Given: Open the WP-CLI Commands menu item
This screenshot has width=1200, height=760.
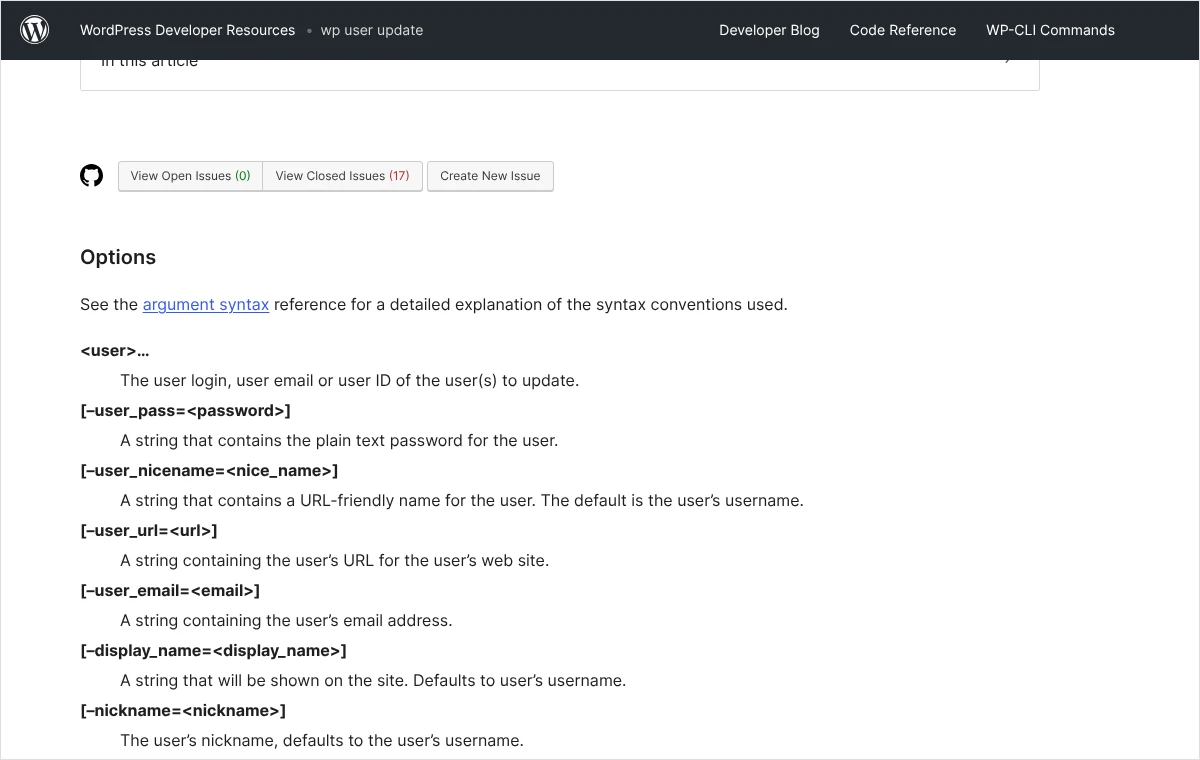Looking at the screenshot, I should 1050,30.
